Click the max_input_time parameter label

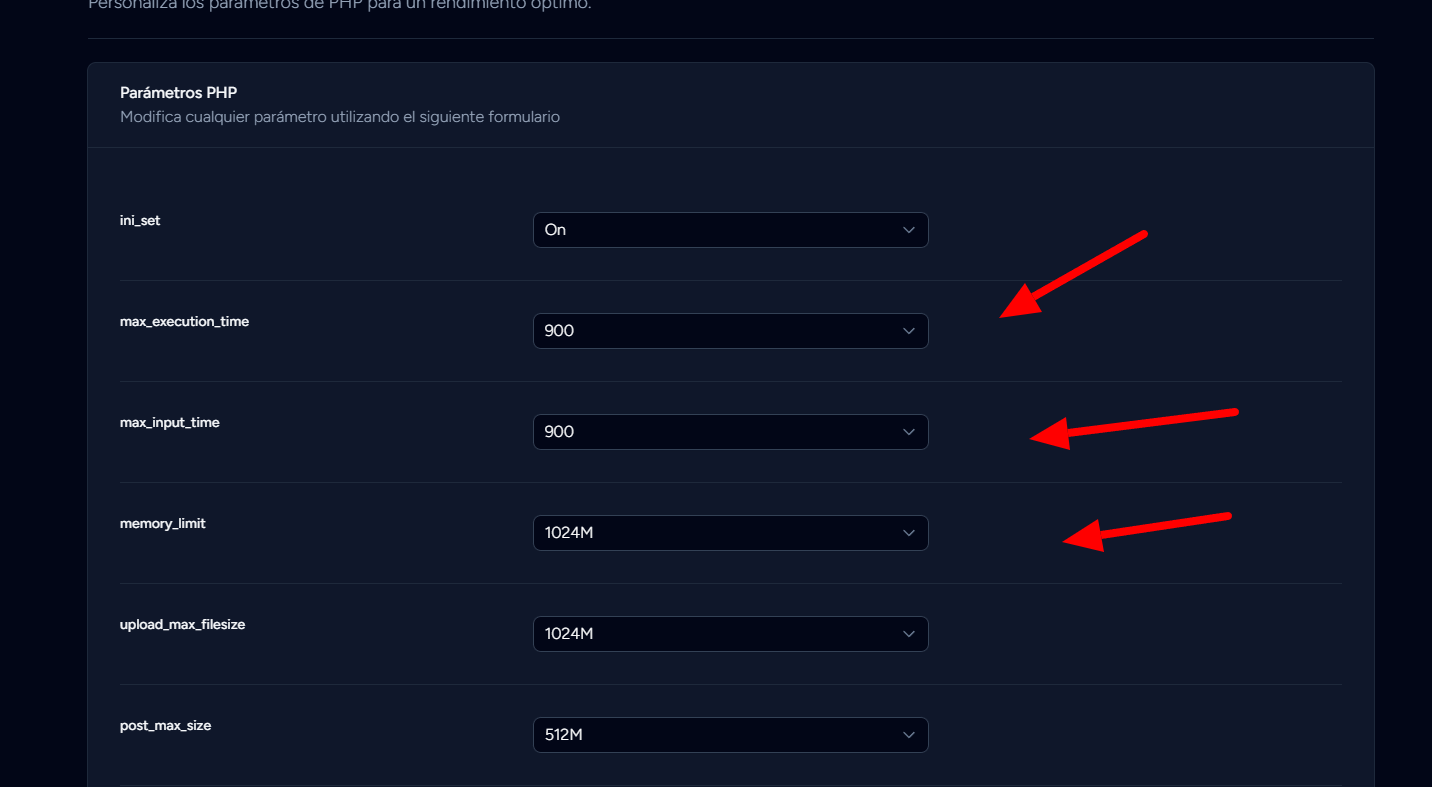pos(170,423)
